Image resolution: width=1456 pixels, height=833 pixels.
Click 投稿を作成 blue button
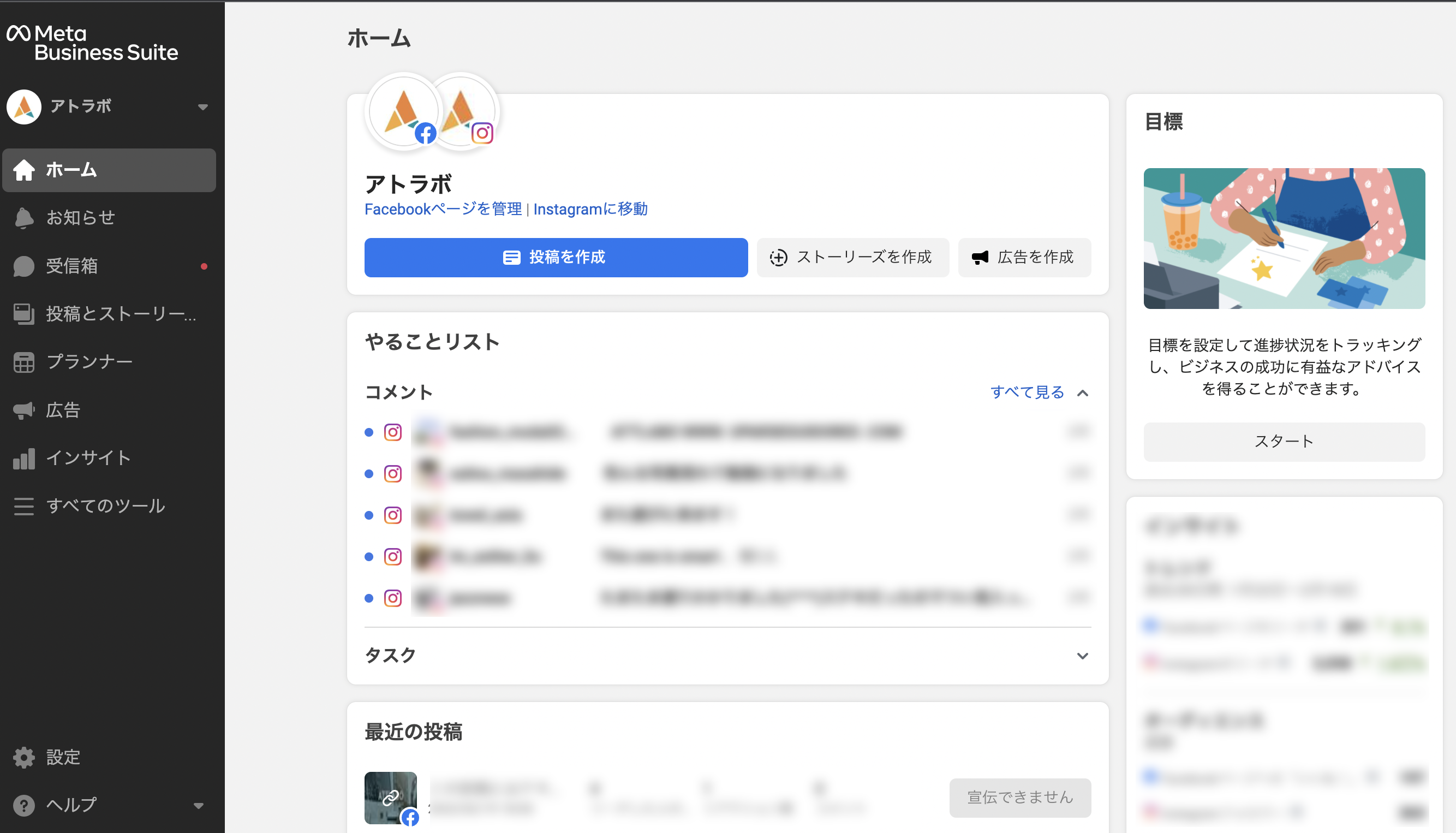556,258
